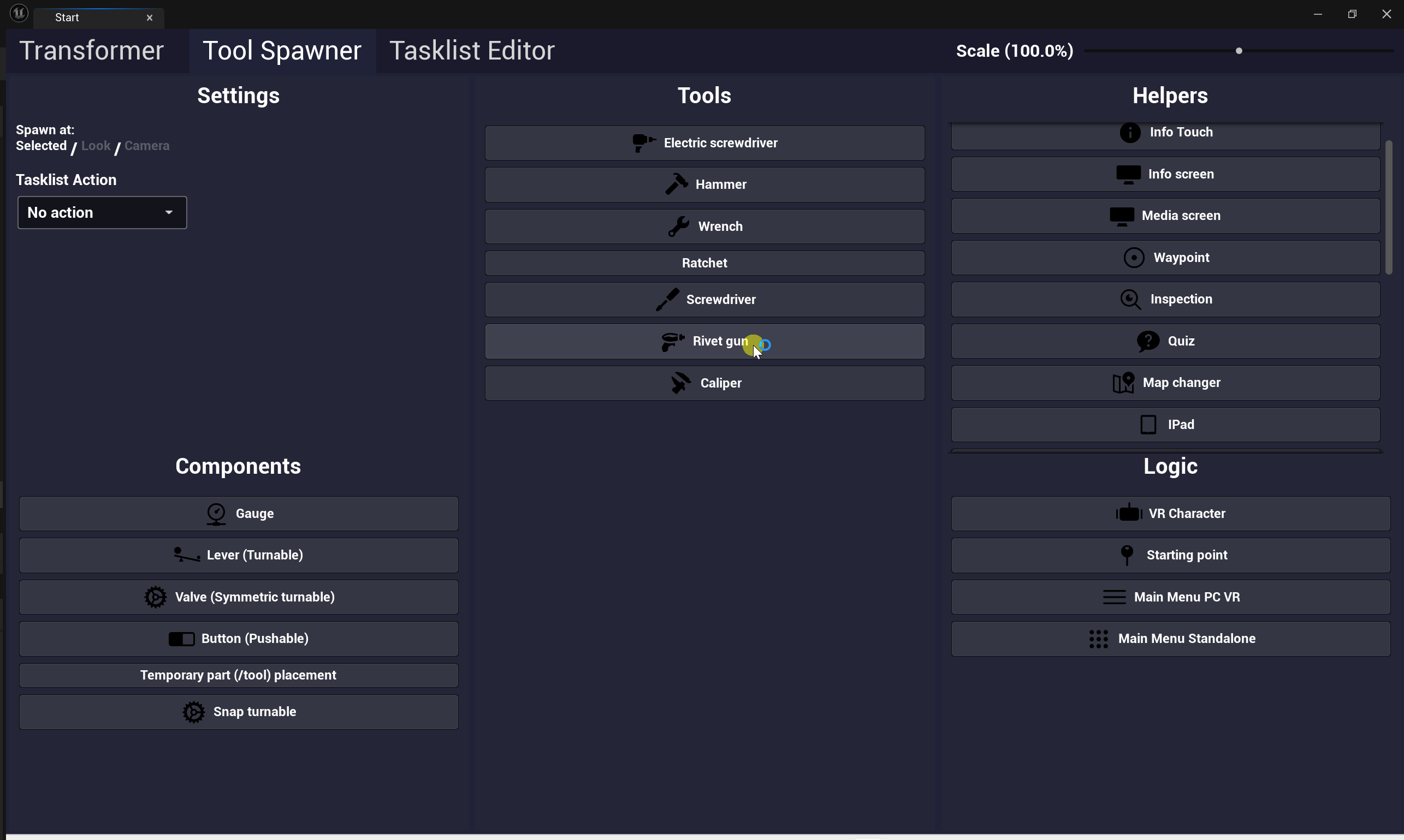Open the Tasklist Editor tab

(x=471, y=51)
